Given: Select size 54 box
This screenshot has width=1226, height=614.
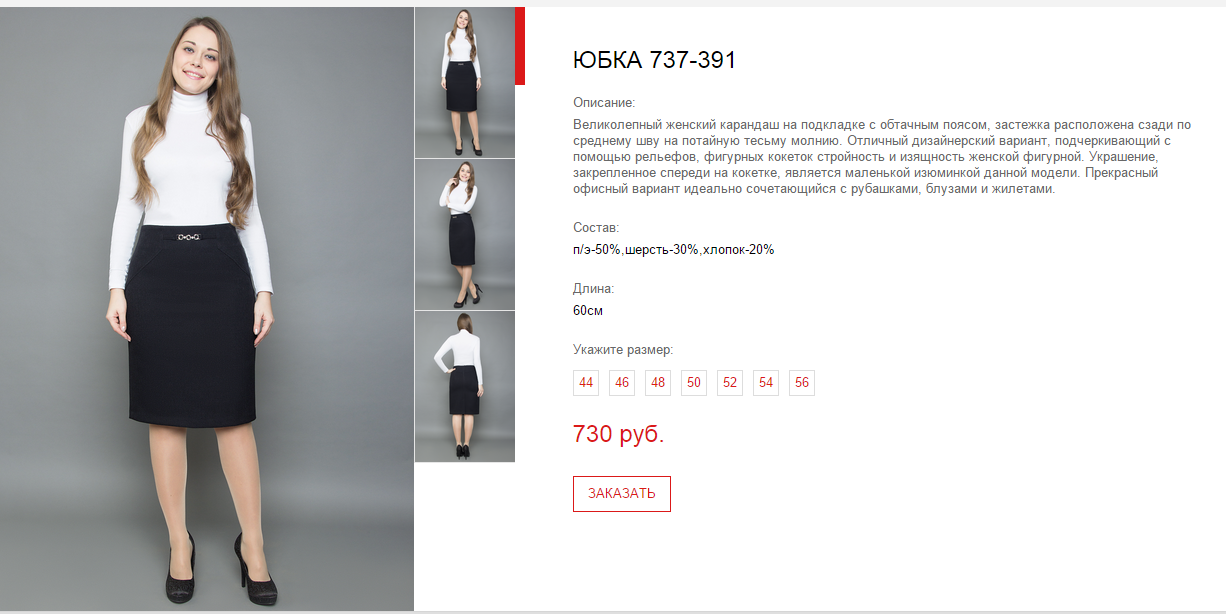Looking at the screenshot, I should 766,383.
